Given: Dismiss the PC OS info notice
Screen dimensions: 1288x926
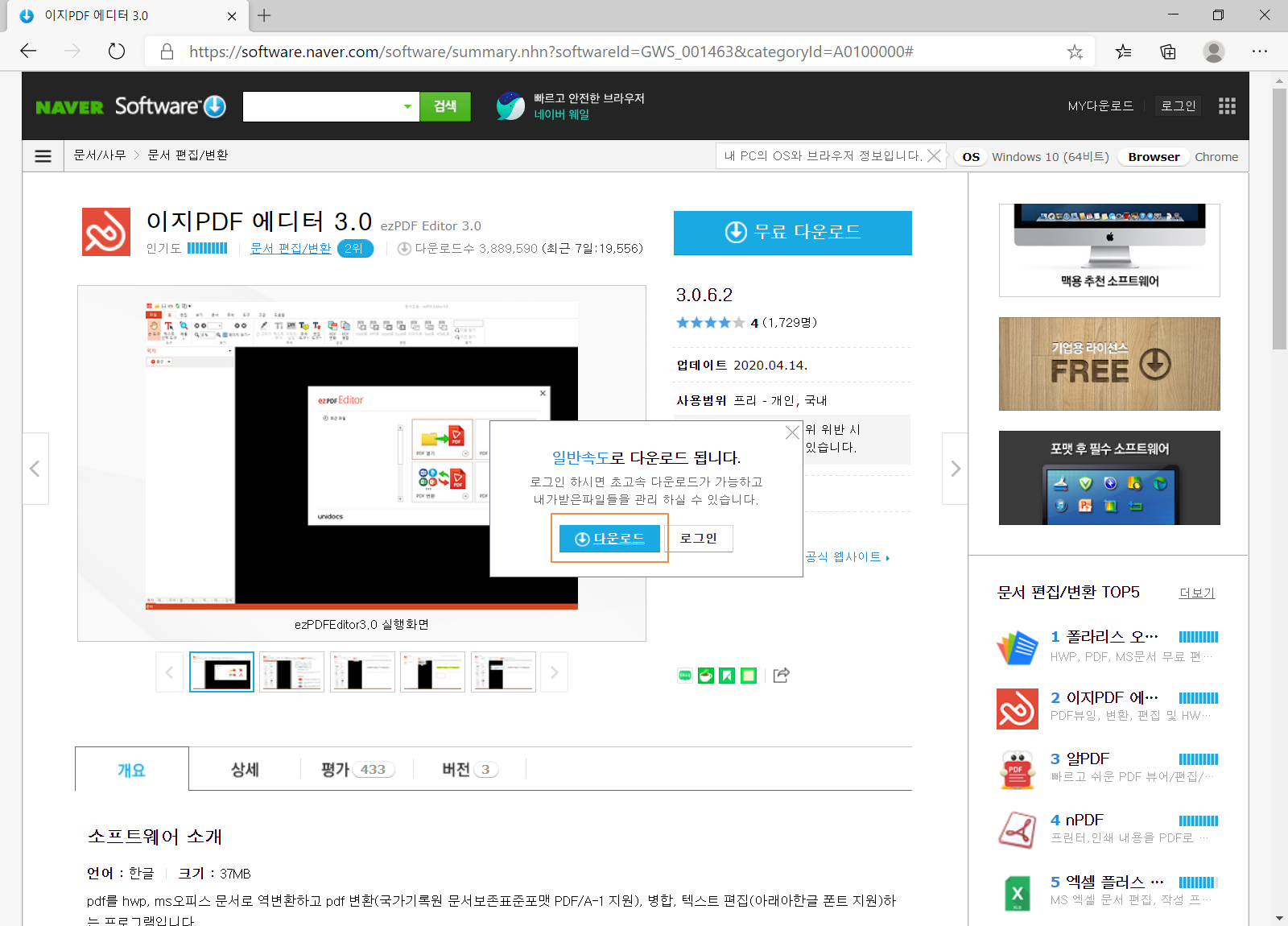Looking at the screenshot, I should [934, 156].
